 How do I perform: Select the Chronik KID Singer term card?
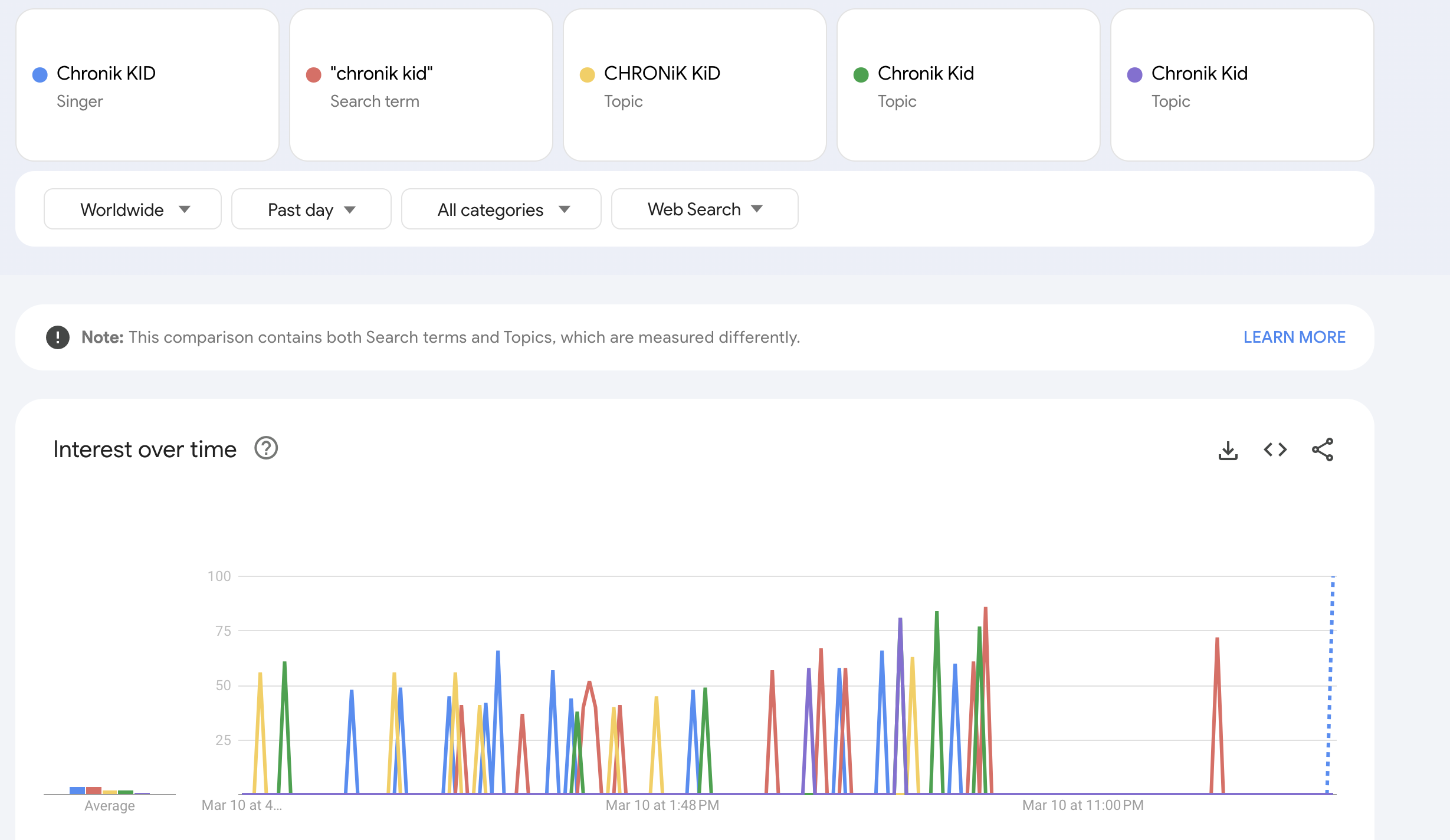click(x=147, y=86)
